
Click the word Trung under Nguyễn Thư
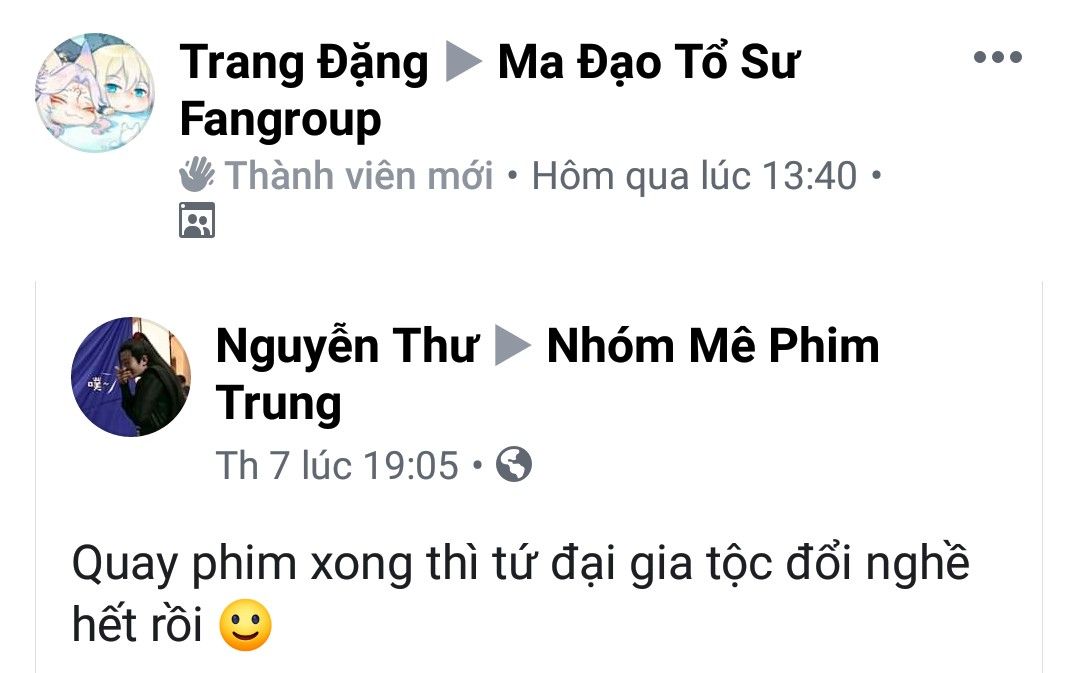click(279, 404)
